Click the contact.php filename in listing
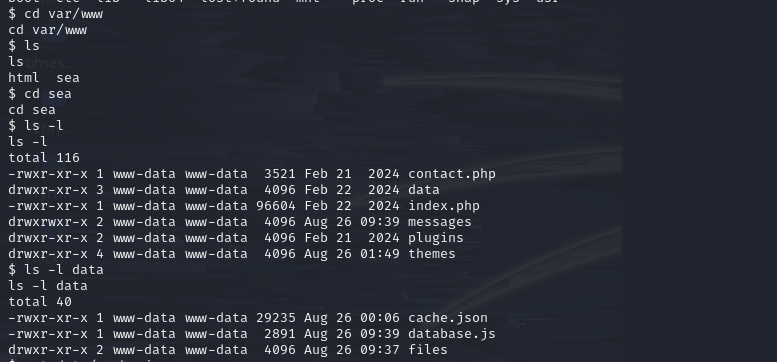Image resolution: width=777 pixels, height=362 pixels. [x=451, y=174]
